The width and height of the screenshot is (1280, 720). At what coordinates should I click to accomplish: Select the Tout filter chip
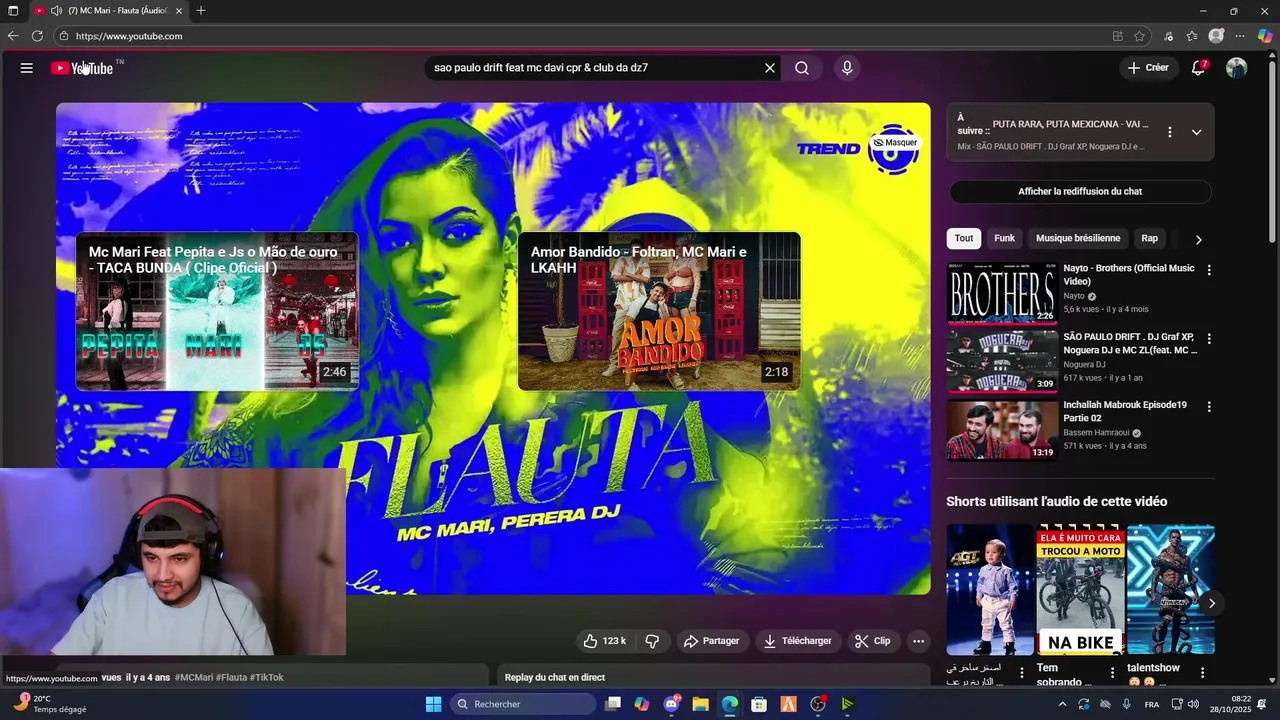[964, 238]
